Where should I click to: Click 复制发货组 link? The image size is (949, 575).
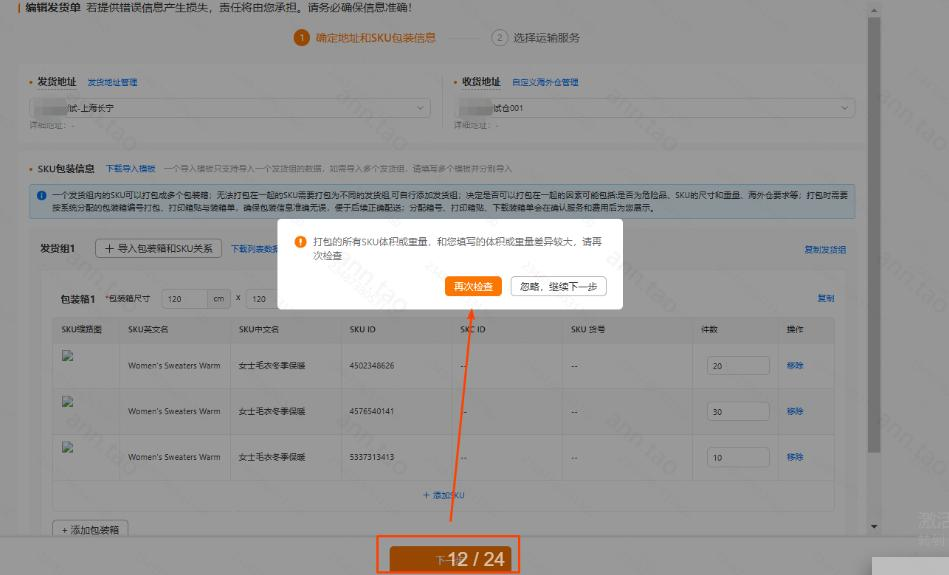pos(825,250)
